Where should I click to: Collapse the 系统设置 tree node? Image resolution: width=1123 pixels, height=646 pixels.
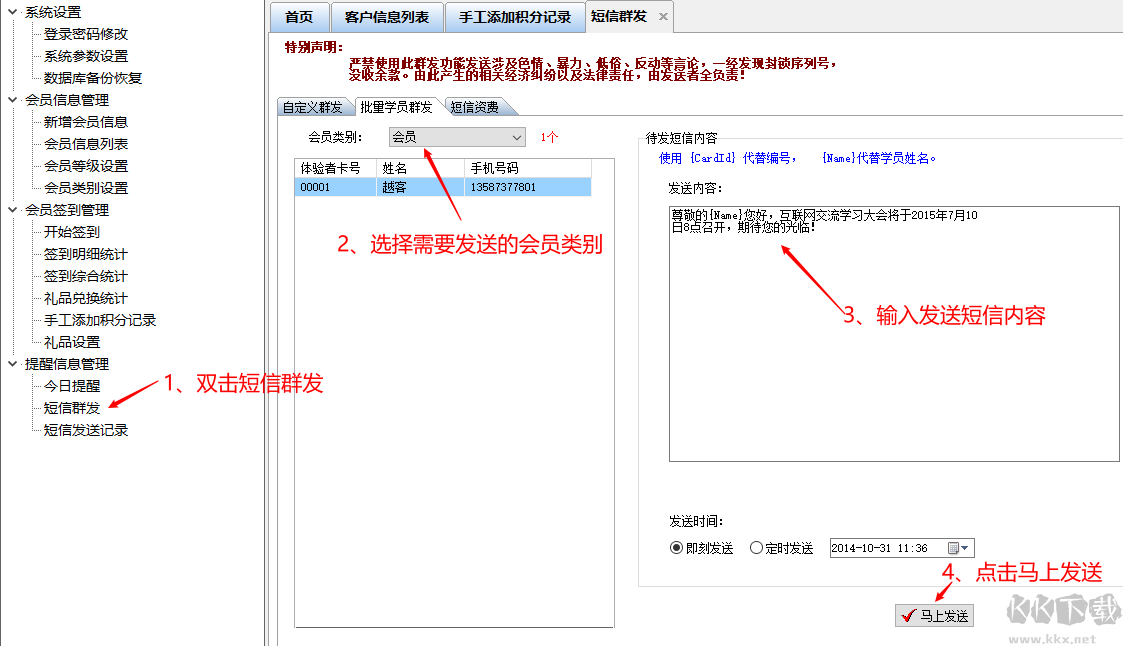(x=10, y=11)
